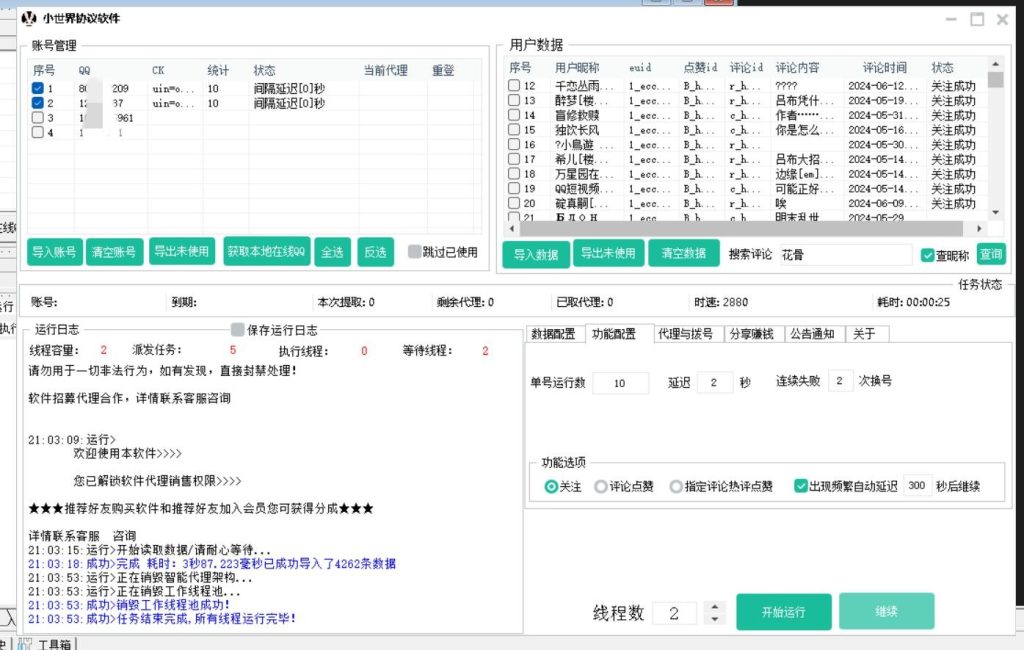Image resolution: width=1024 pixels, height=650 pixels.
Task: Enable the 跳过已使用 checkbox
Action: (x=414, y=253)
